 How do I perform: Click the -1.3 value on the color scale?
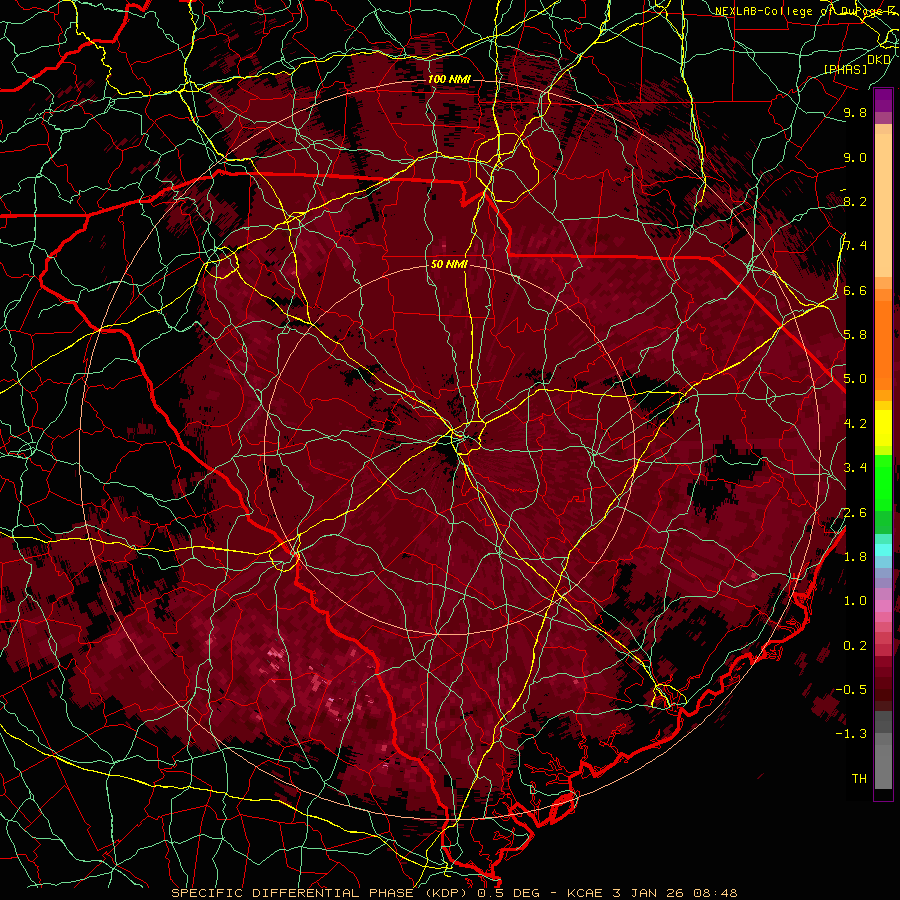851,734
